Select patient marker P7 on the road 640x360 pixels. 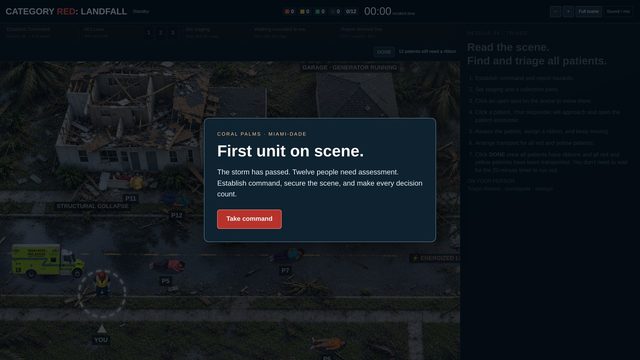point(285,270)
